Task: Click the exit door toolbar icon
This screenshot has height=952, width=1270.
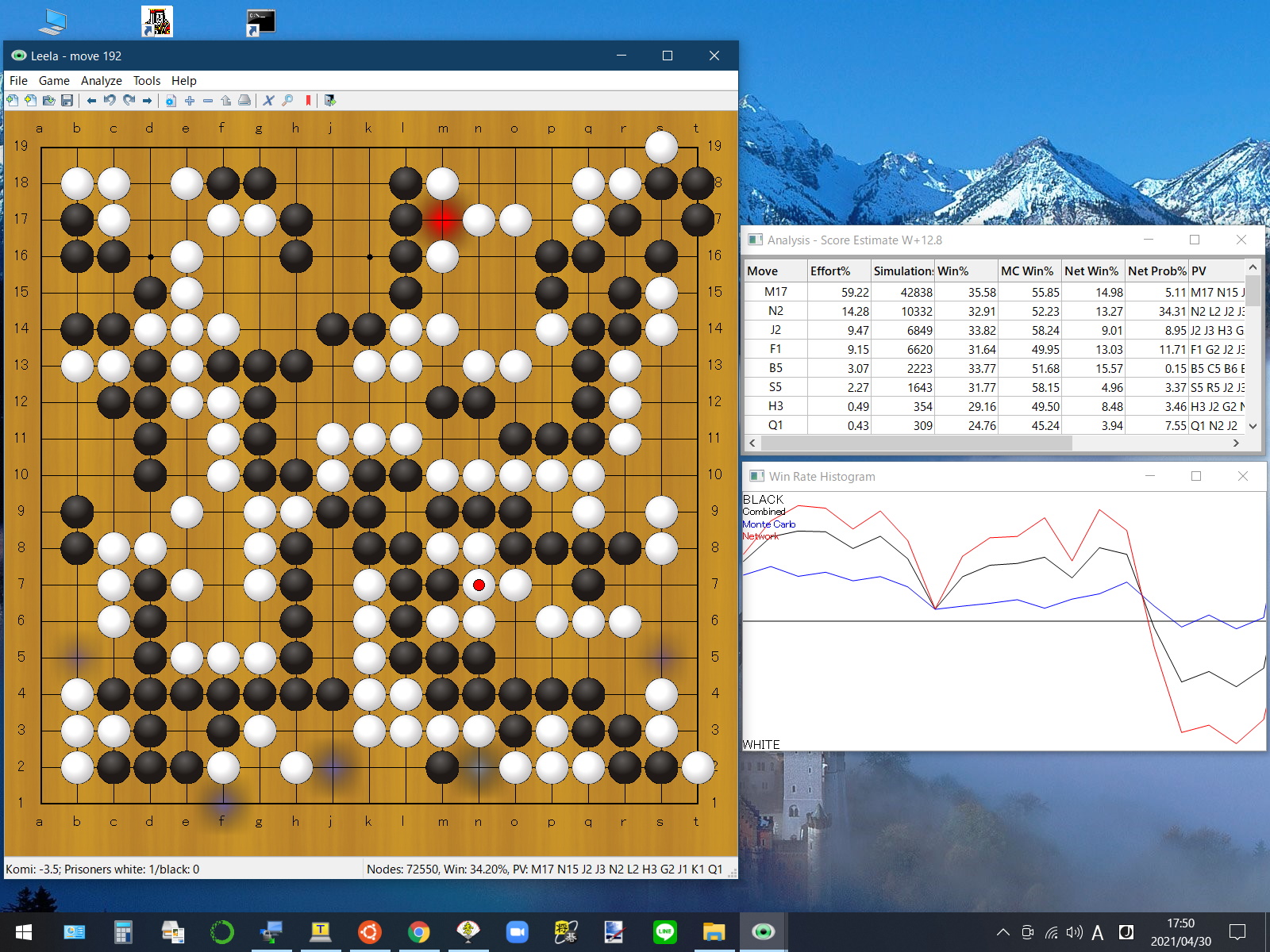Action: point(330,101)
